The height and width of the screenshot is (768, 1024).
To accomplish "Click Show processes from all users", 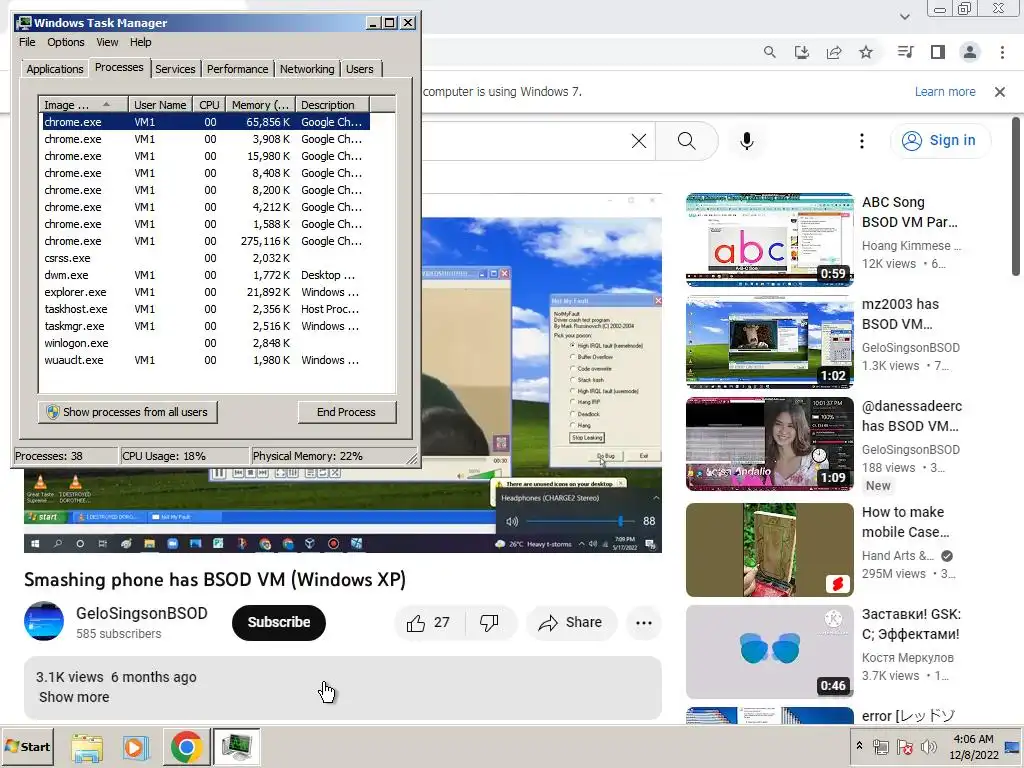I will (127, 412).
